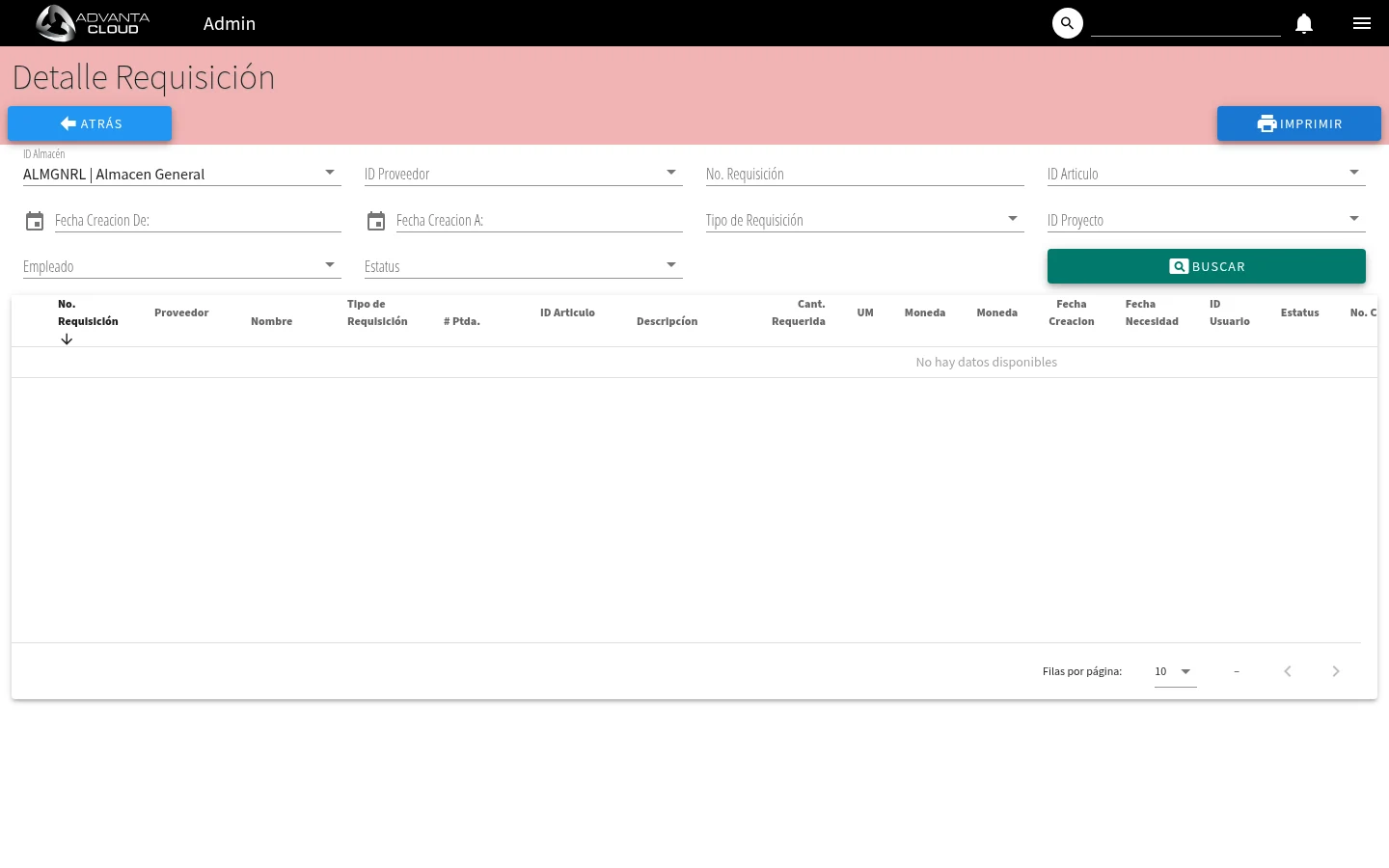Sort by Descripcion column header
Image resolution: width=1389 pixels, height=868 pixels.
point(667,321)
